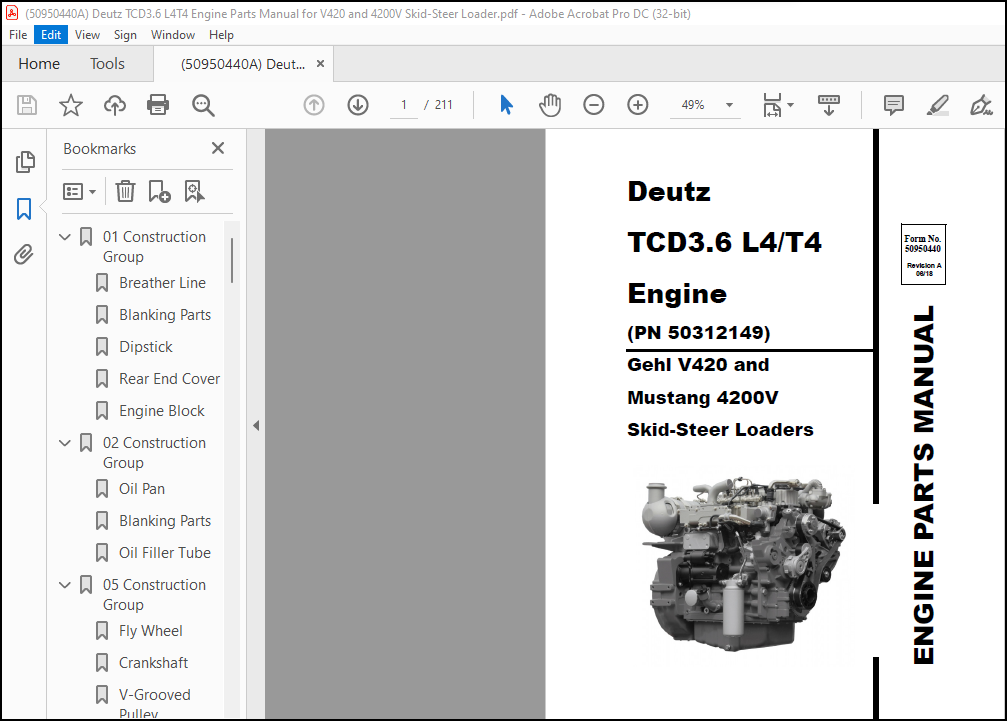Open the Fill & Sign tool

click(x=981, y=105)
